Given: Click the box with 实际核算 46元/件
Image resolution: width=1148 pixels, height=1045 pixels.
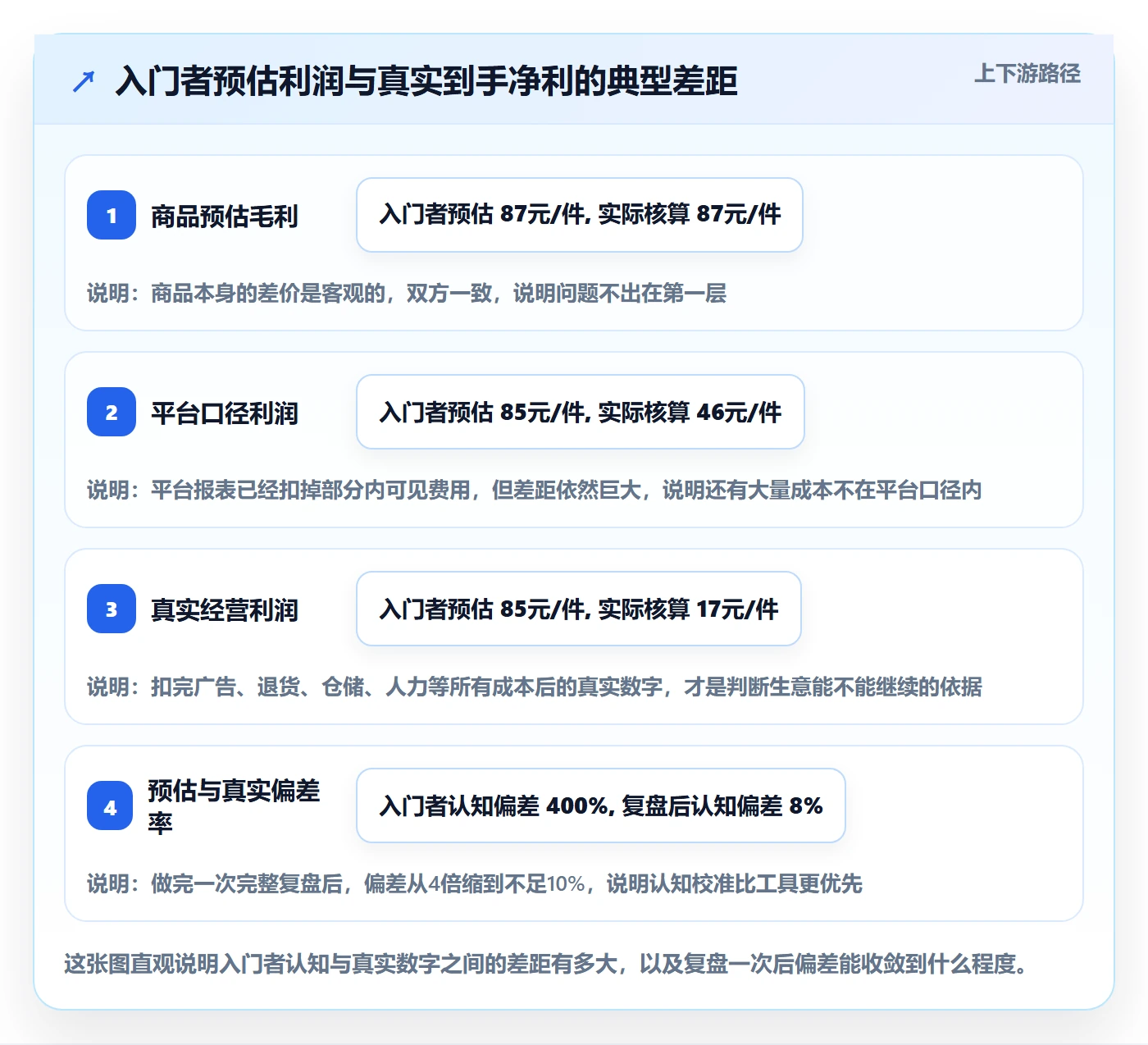Looking at the screenshot, I should tap(581, 412).
